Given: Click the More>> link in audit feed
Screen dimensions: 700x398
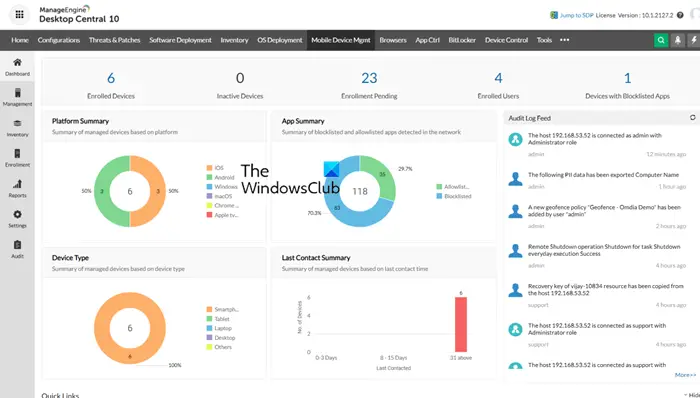Looking at the screenshot, I should pos(685,375).
